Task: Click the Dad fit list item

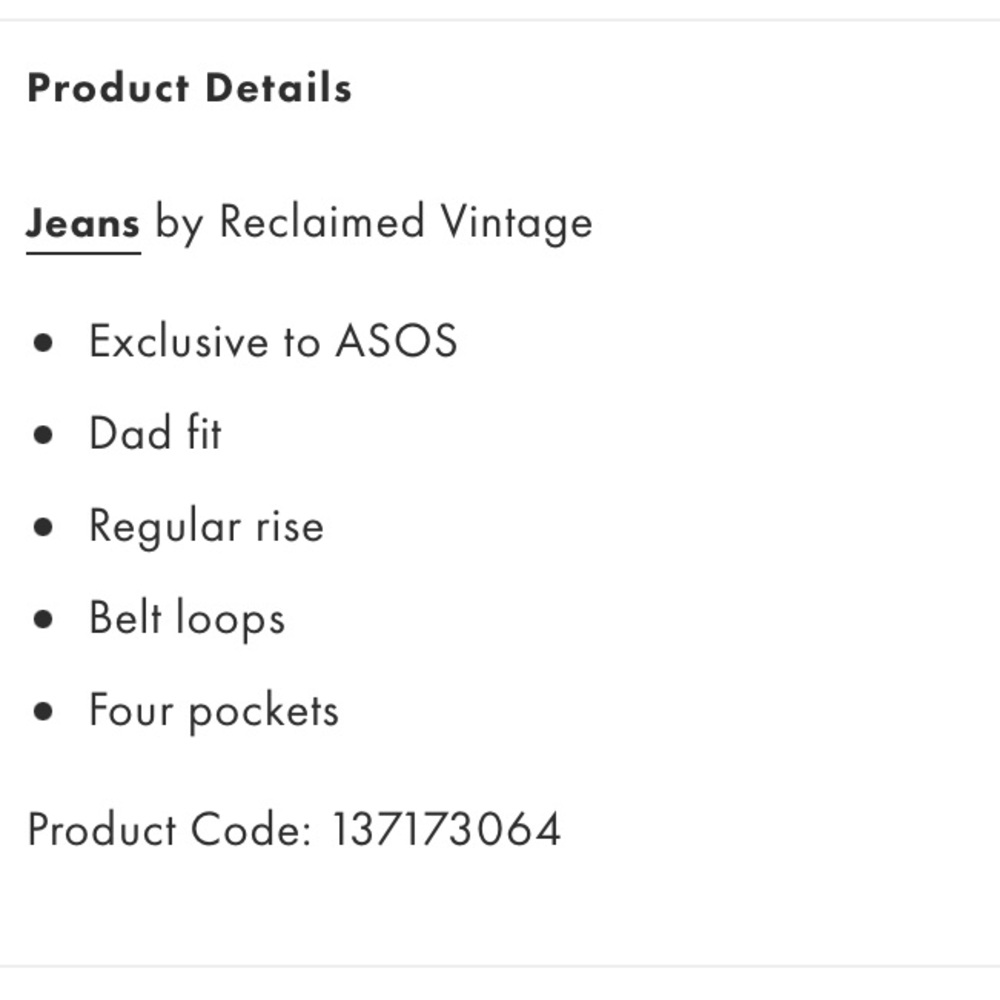Action: [155, 432]
